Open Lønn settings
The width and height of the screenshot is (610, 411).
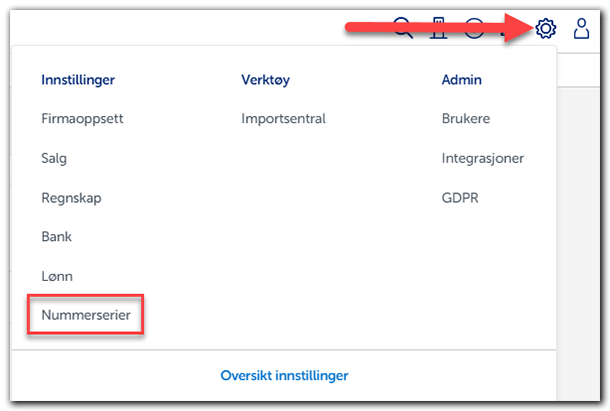pos(57,276)
